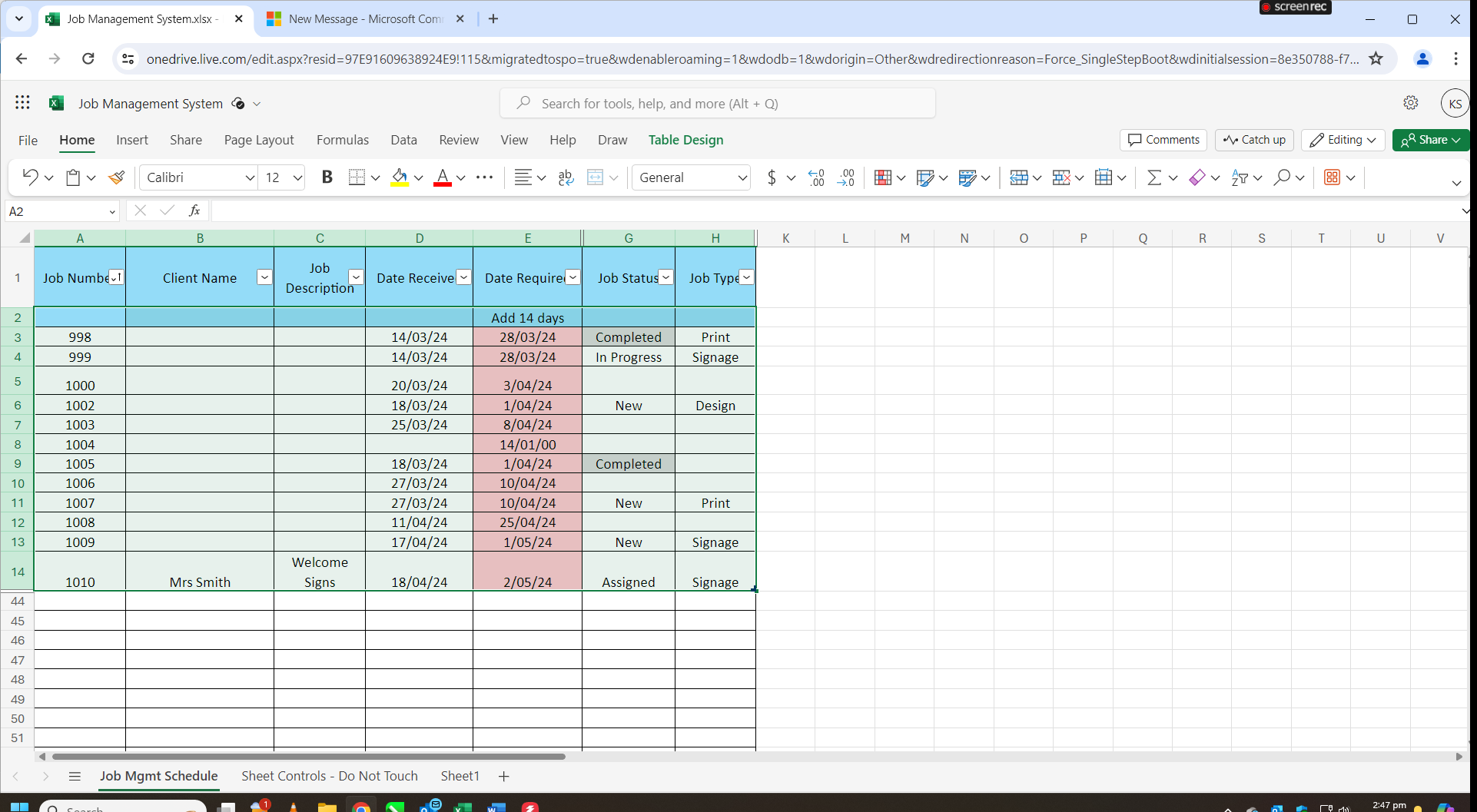
Task: Add a new sheet with plus button
Action: [504, 776]
